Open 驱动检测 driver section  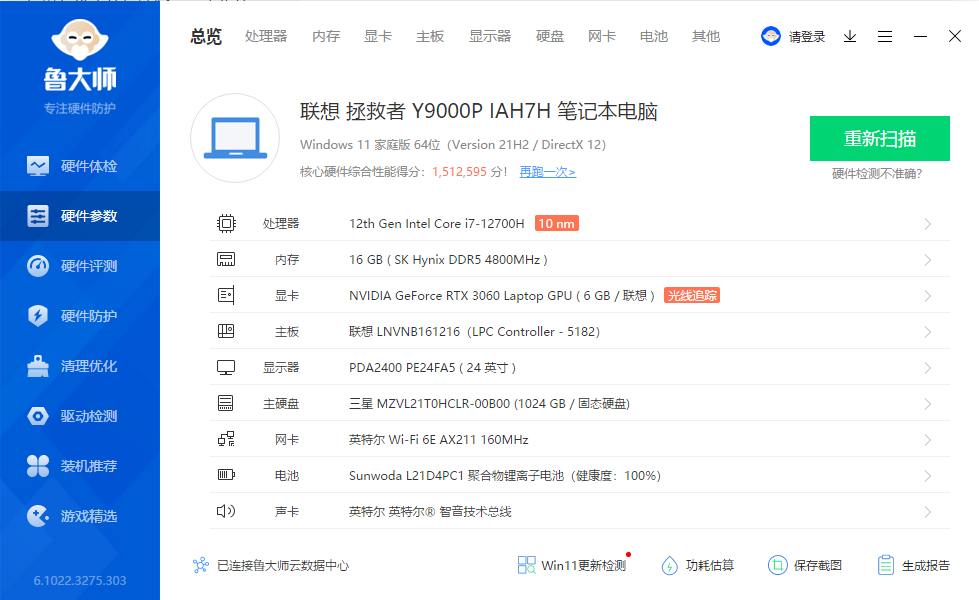(x=80, y=416)
